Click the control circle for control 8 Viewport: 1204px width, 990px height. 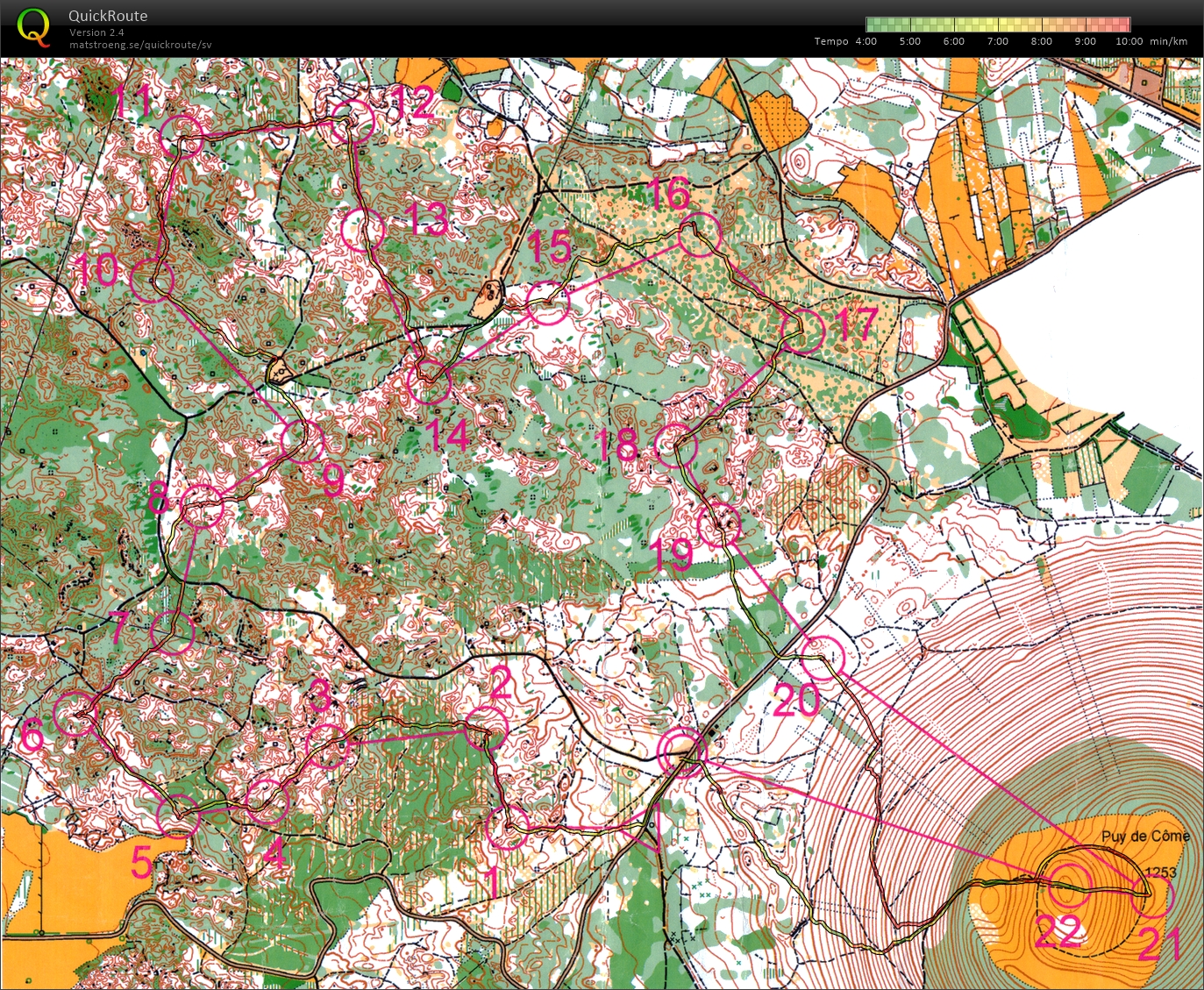(202, 506)
